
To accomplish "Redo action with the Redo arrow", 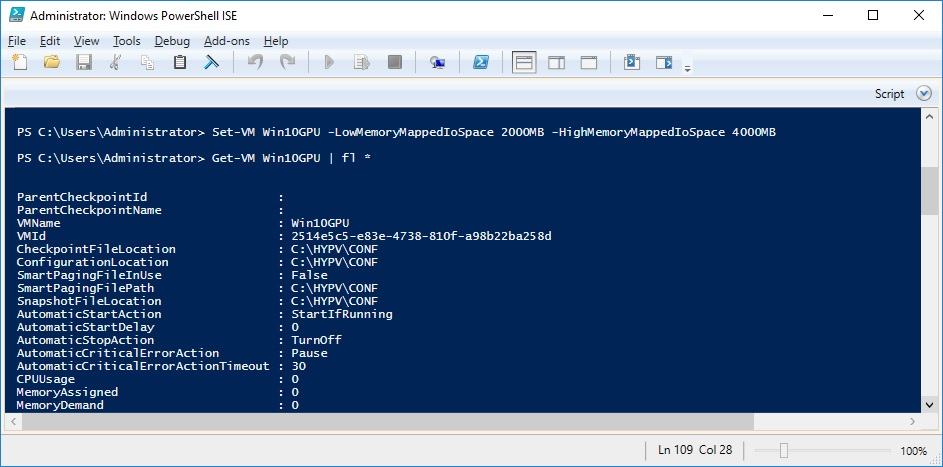I will (288, 62).
